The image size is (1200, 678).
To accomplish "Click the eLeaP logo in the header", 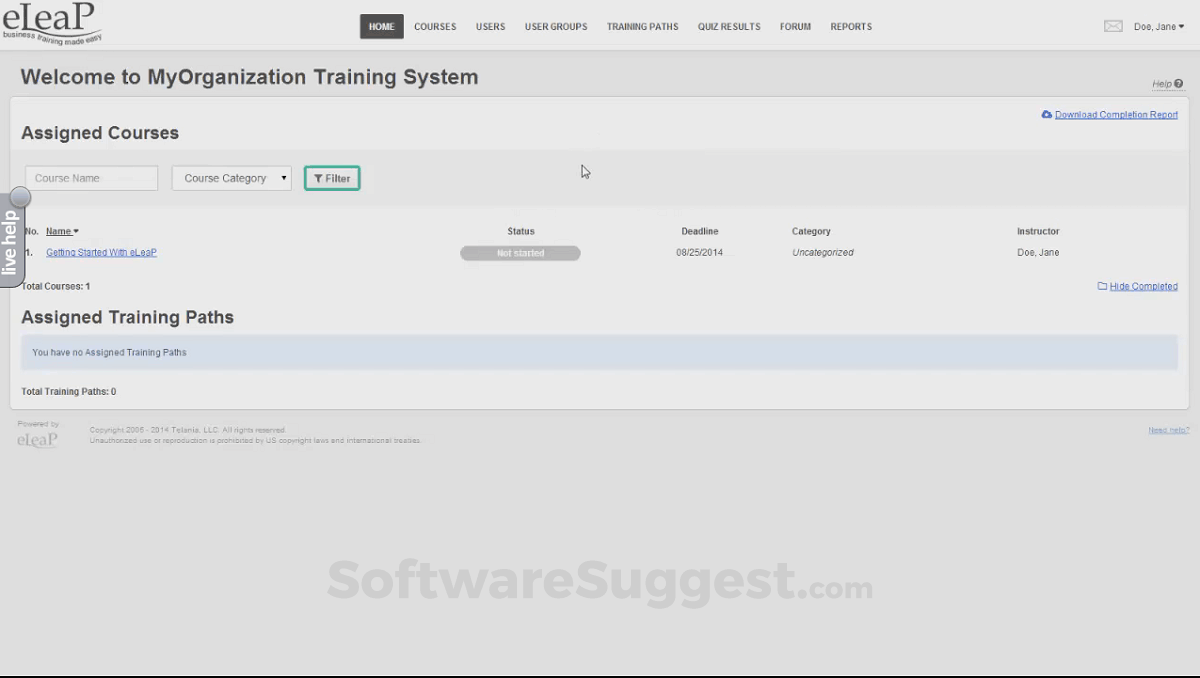I will 50,20.
